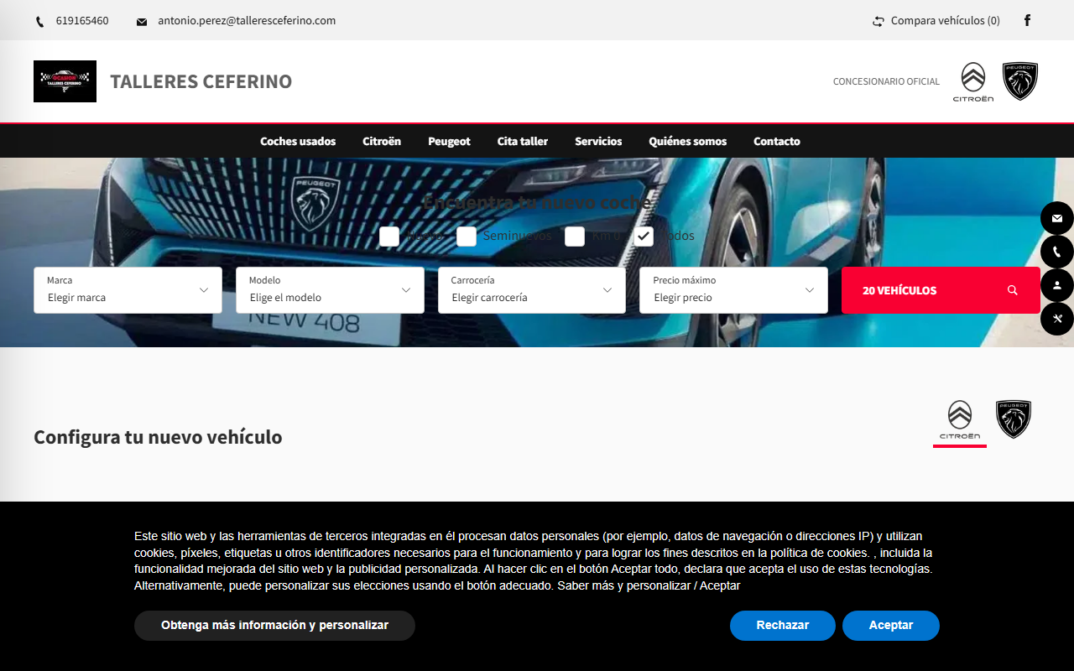Click the floating person contact icon
1074x671 pixels.
tap(1057, 286)
